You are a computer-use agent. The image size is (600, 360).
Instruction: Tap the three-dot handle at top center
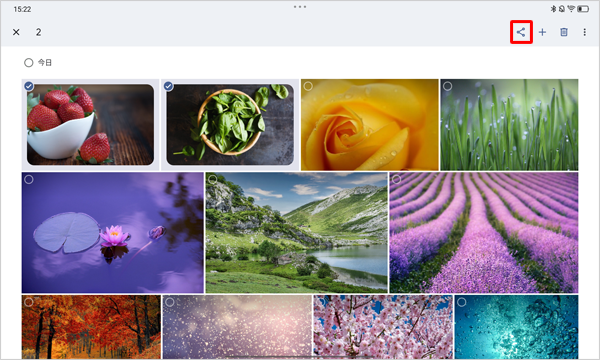coord(300,7)
